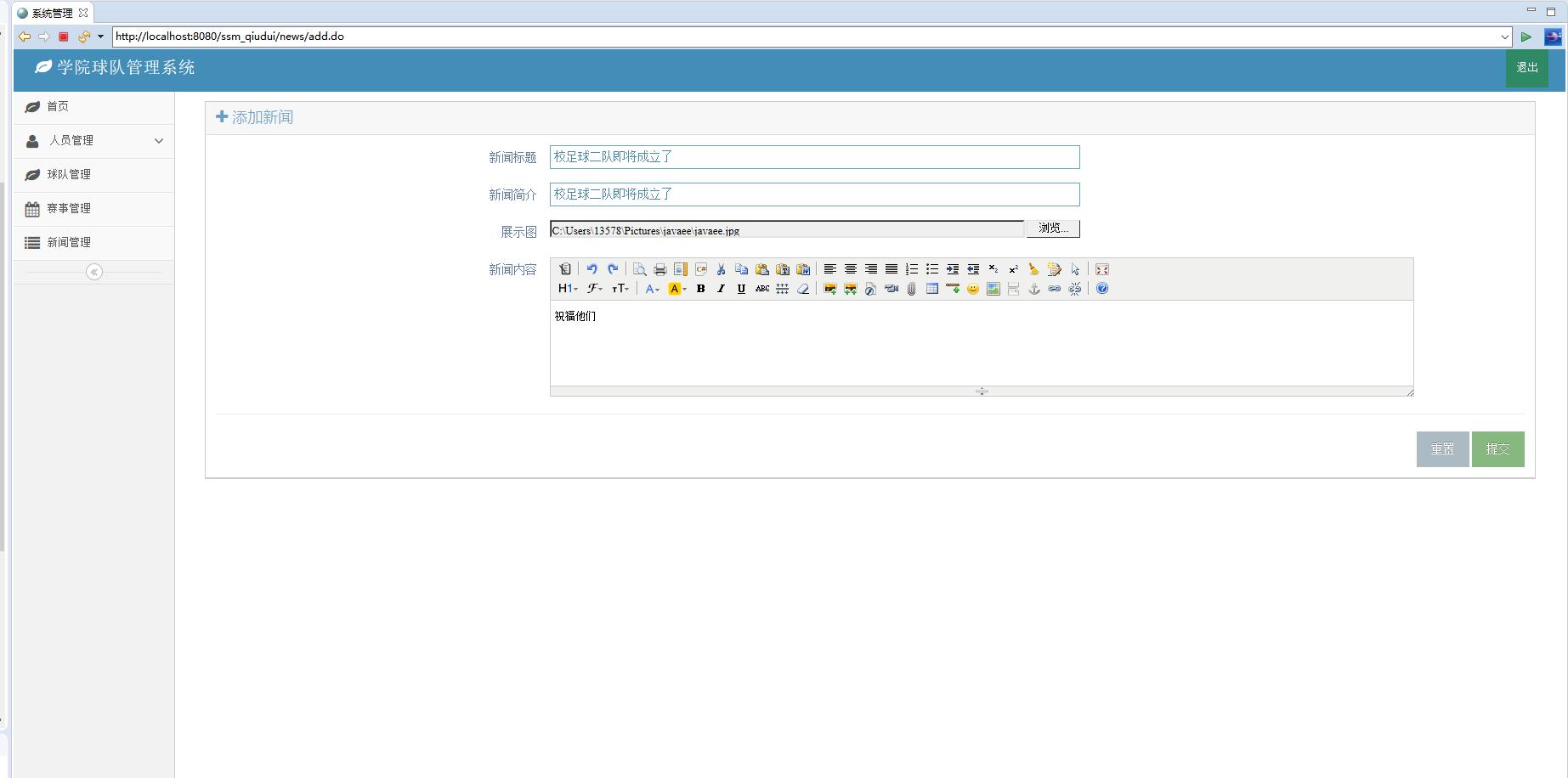Screen dimensions: 1568x778
Task: Apply superscript formatting
Action: click(x=1014, y=269)
